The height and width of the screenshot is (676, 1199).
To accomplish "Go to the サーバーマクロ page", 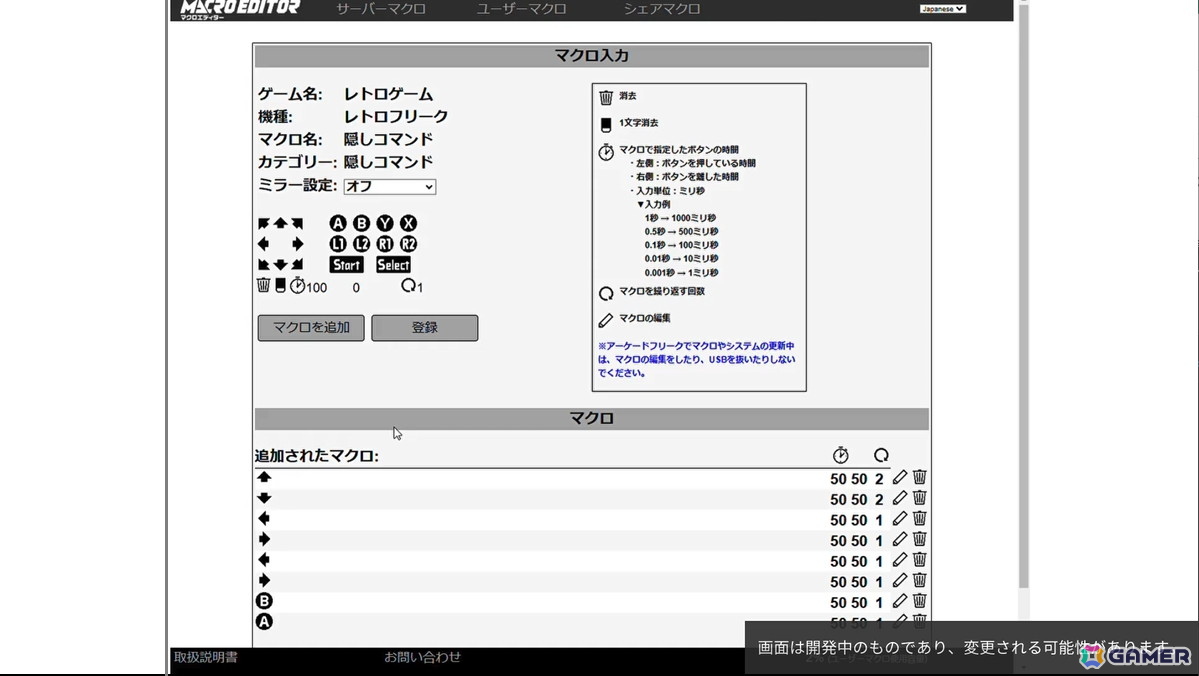I will point(381,9).
